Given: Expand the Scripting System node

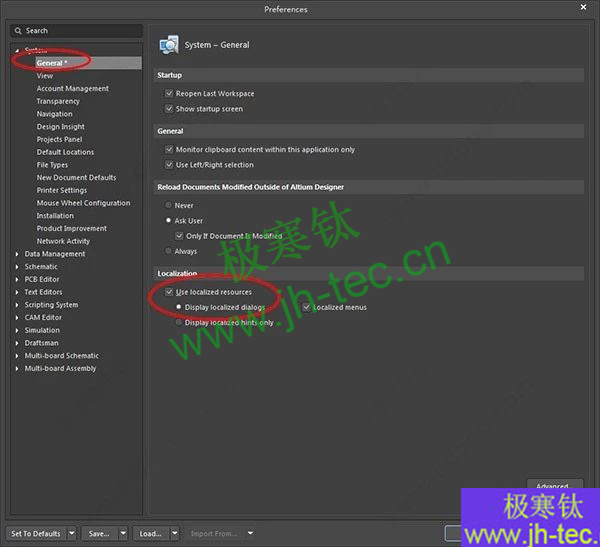Looking at the screenshot, I should (17, 305).
